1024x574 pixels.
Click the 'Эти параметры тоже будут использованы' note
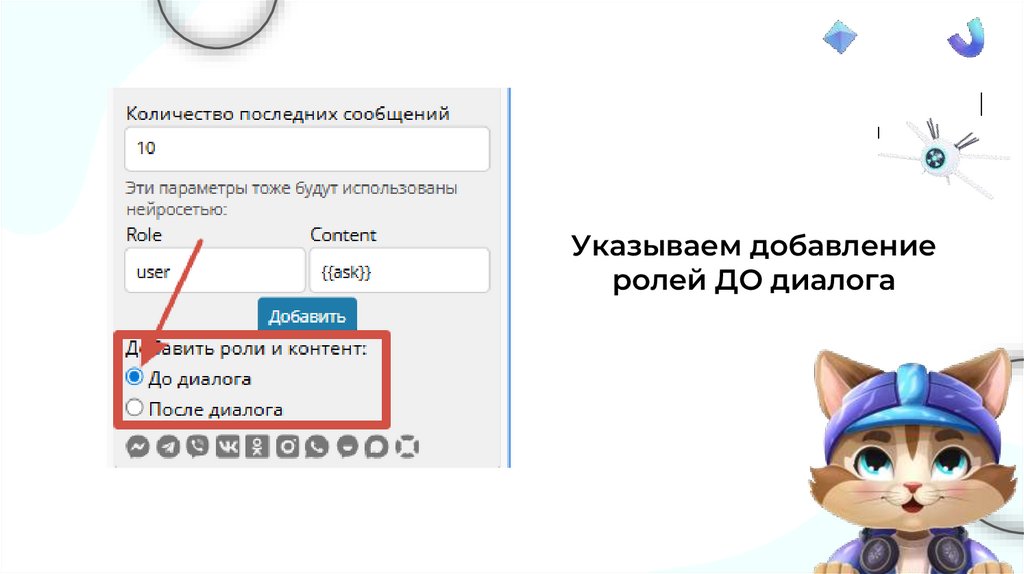tap(291, 199)
